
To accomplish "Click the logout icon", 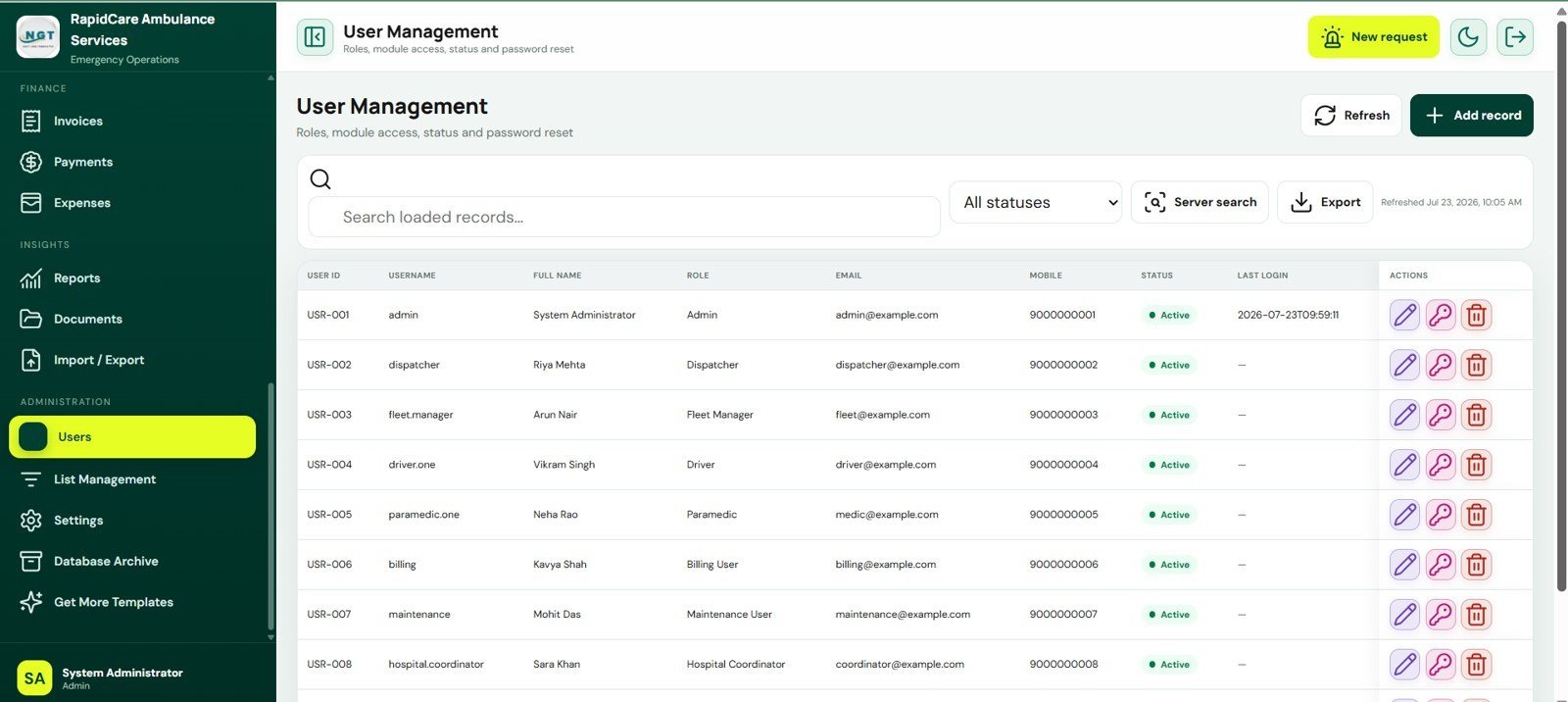I will [x=1515, y=37].
